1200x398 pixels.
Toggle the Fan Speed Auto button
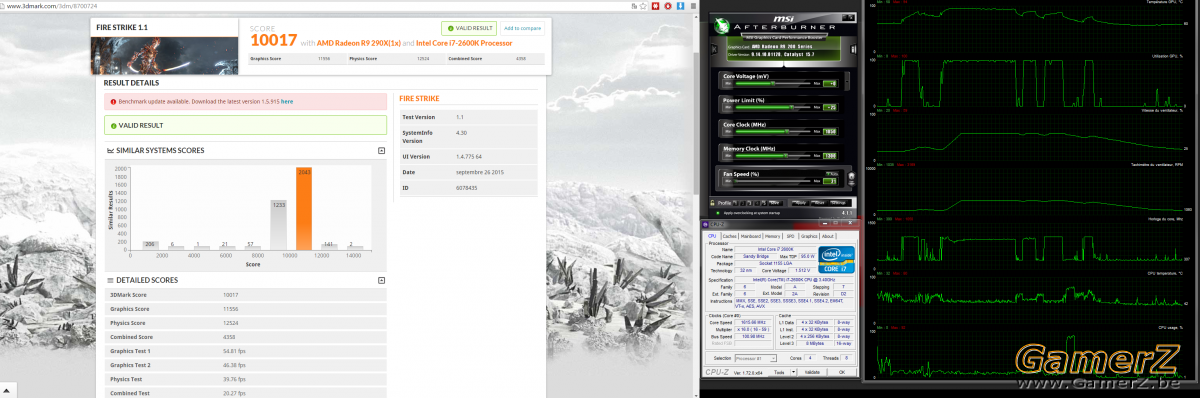[x=832, y=173]
